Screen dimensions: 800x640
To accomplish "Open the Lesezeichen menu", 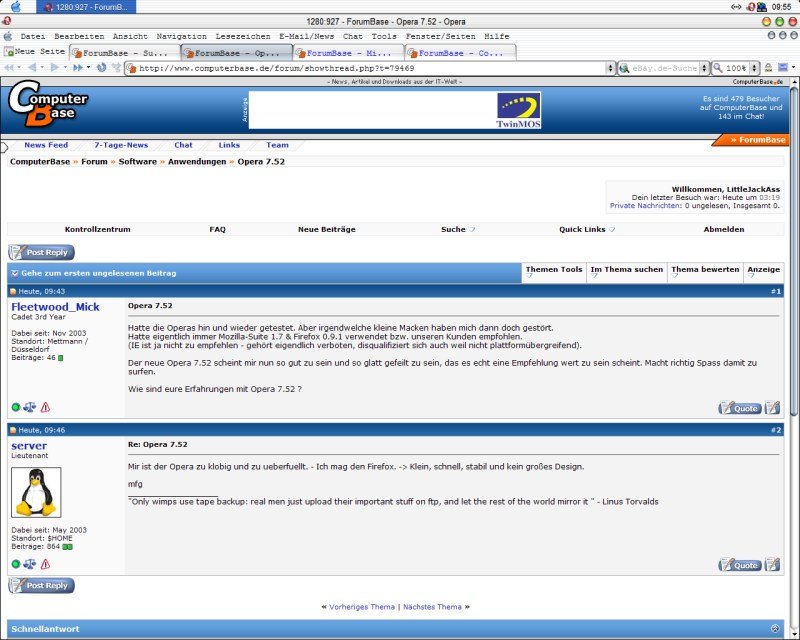I will [x=243, y=36].
